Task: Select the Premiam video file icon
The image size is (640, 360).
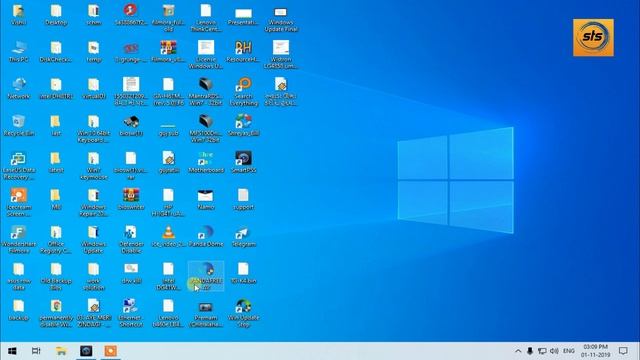Action: (x=206, y=313)
